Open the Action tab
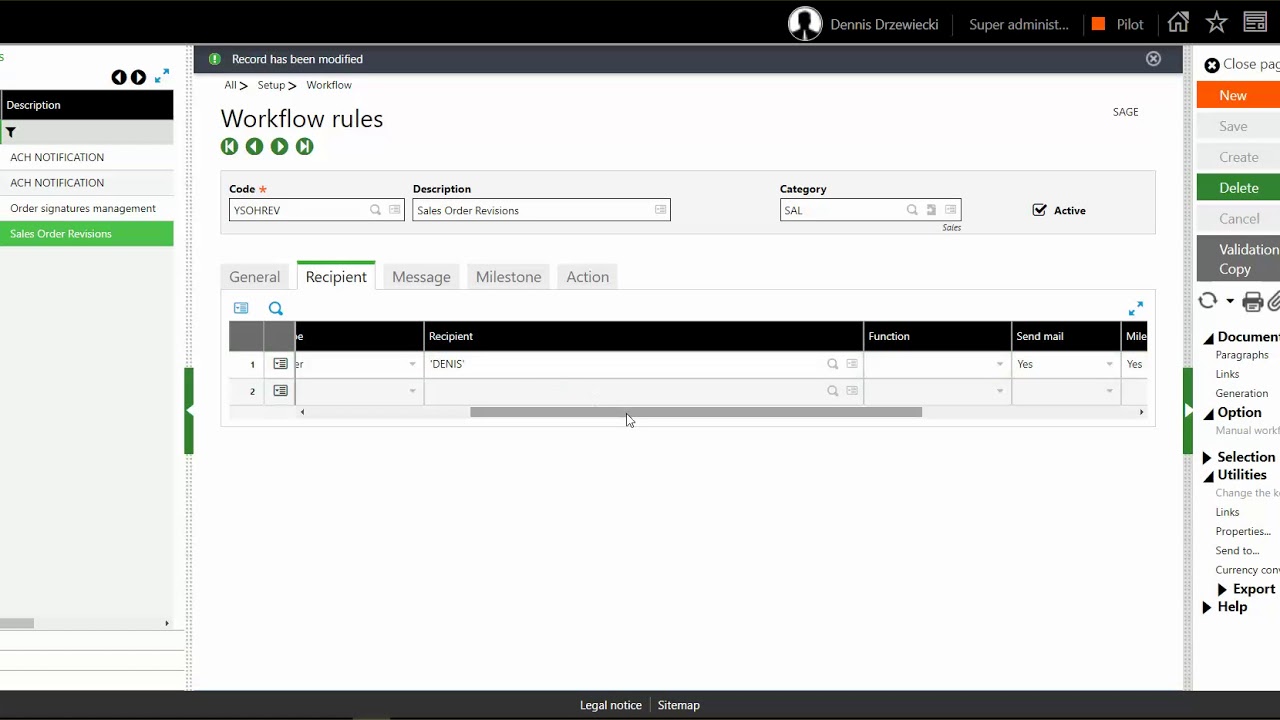Image resolution: width=1280 pixels, height=720 pixels. [587, 277]
